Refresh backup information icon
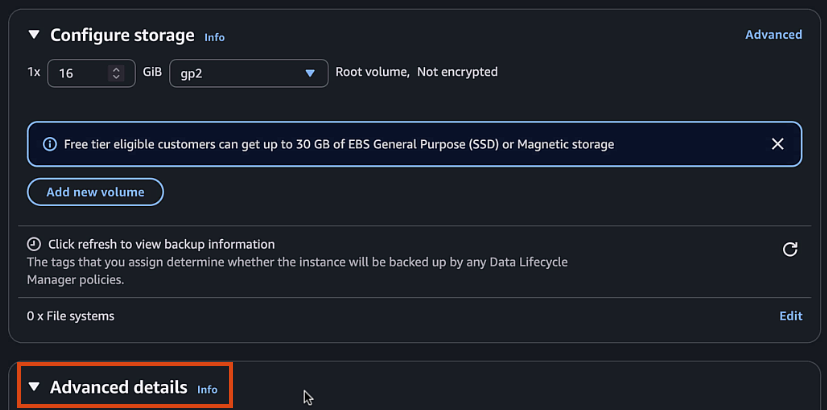The image size is (827, 410). [790, 249]
